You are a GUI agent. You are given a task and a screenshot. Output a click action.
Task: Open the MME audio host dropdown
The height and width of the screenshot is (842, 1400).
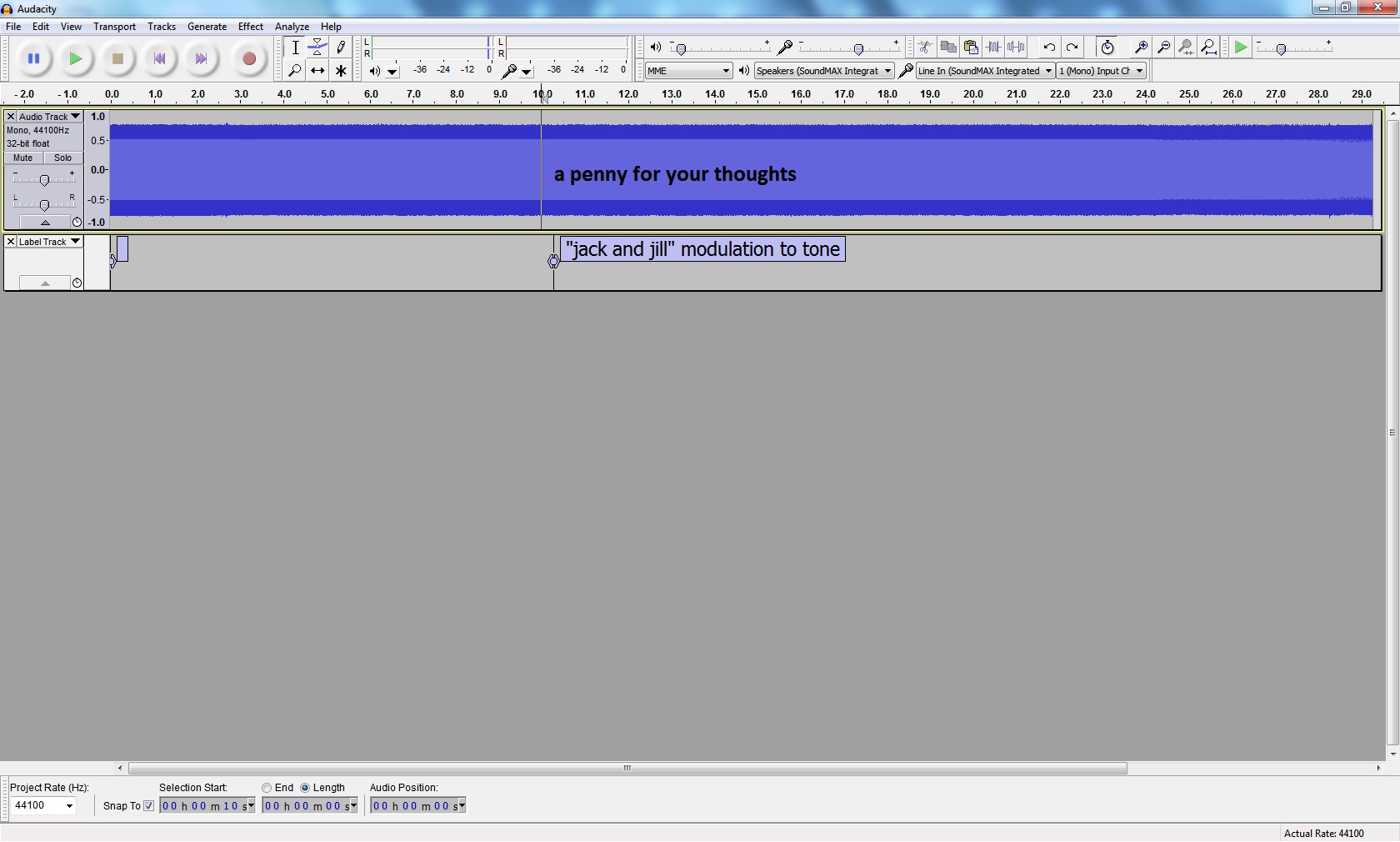pyautogui.click(x=688, y=71)
